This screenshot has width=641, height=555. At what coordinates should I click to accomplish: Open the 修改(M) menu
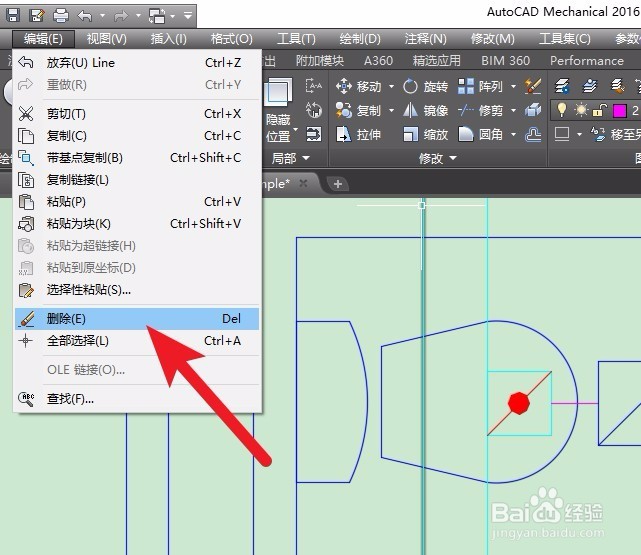493,39
